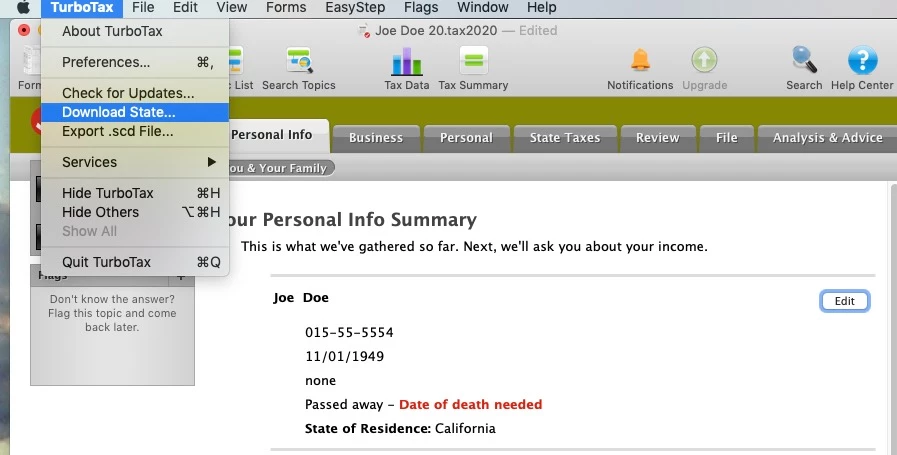897x455 pixels.
Task: Click the SSN text 015-55-5554
Action: click(x=349, y=333)
